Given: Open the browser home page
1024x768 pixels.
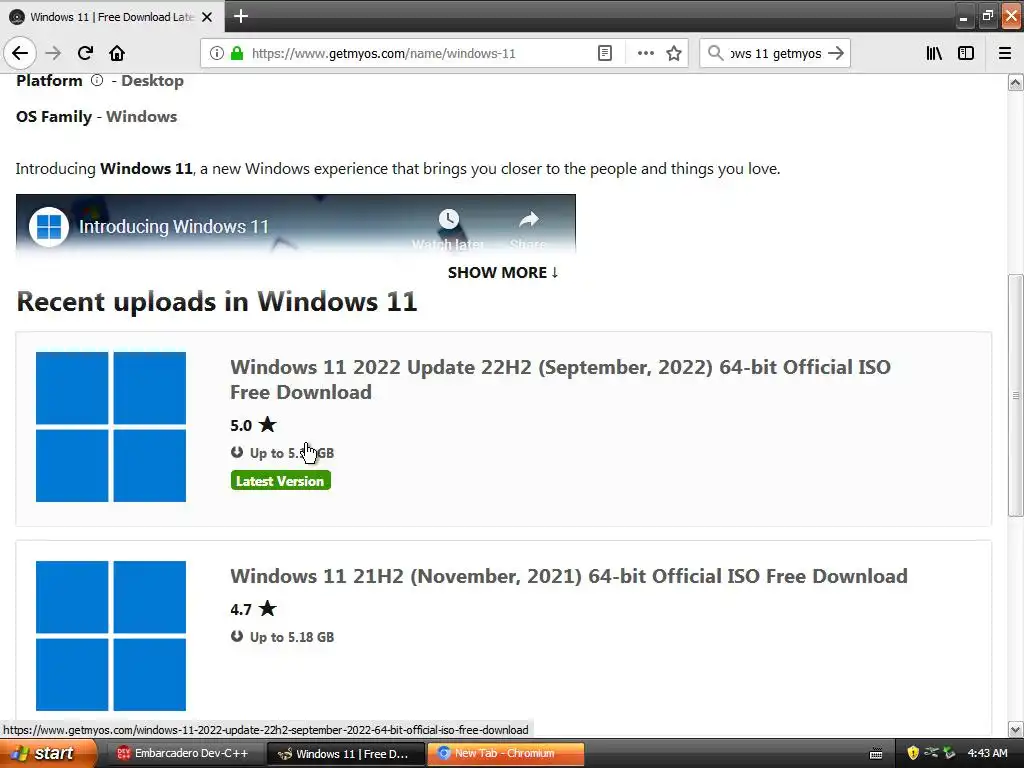Looking at the screenshot, I should click(x=117, y=53).
